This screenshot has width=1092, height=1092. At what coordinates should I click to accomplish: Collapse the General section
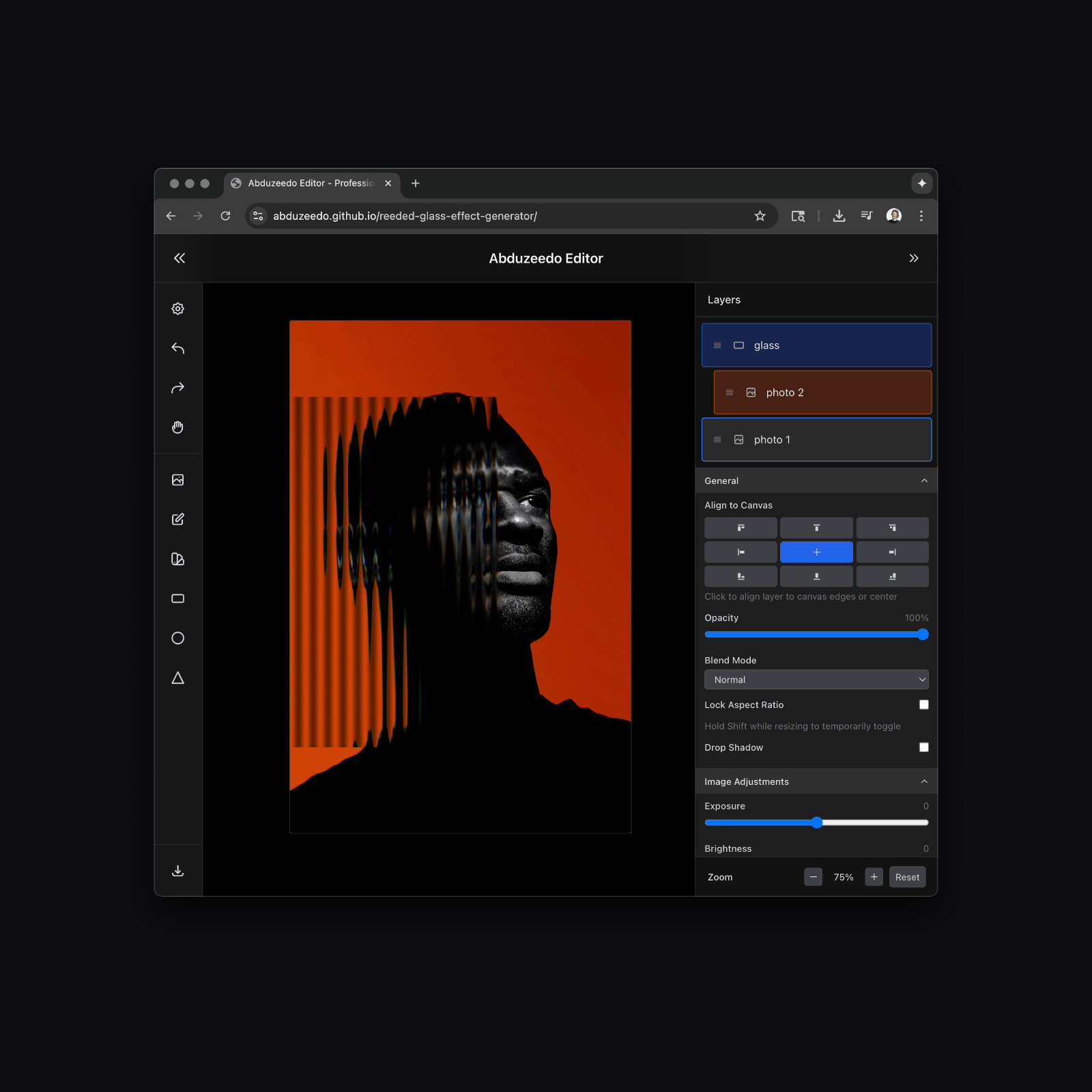(x=924, y=480)
